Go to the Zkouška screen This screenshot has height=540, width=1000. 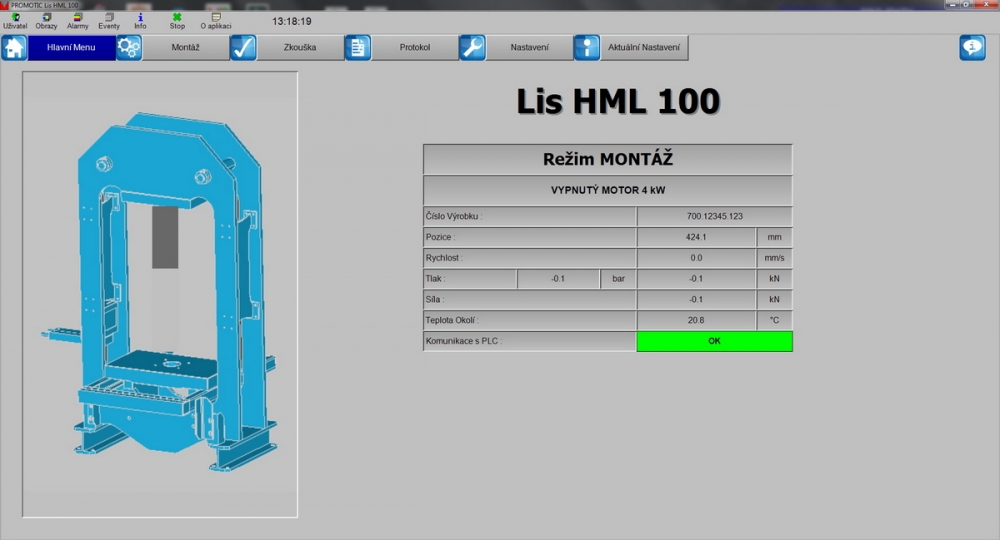point(300,48)
